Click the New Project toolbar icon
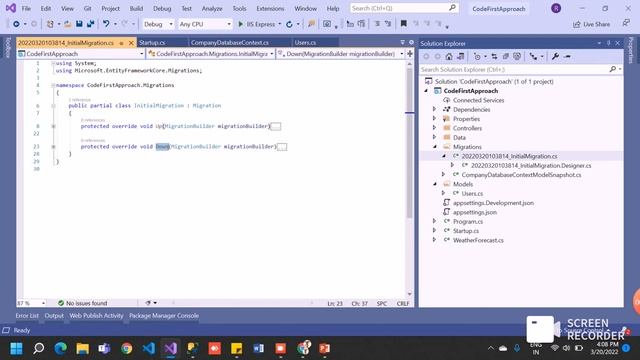 coord(50,24)
